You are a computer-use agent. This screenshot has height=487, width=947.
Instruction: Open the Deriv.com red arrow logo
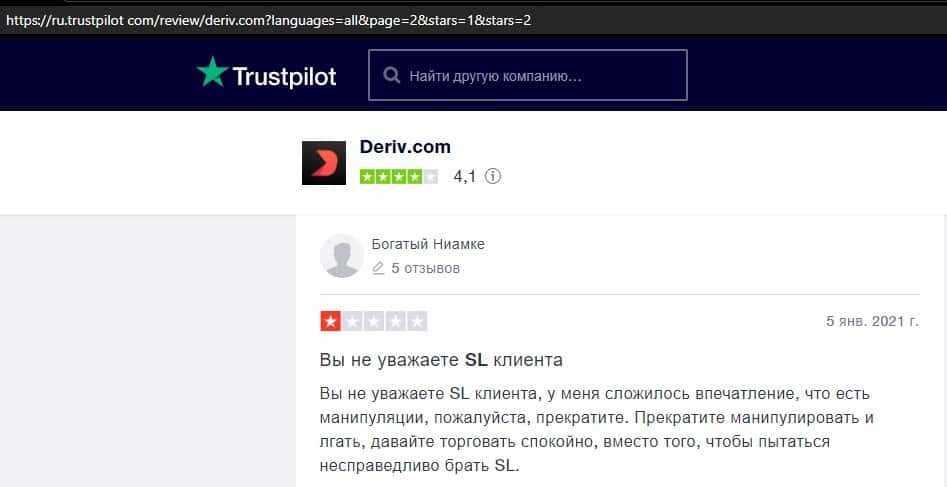(324, 163)
